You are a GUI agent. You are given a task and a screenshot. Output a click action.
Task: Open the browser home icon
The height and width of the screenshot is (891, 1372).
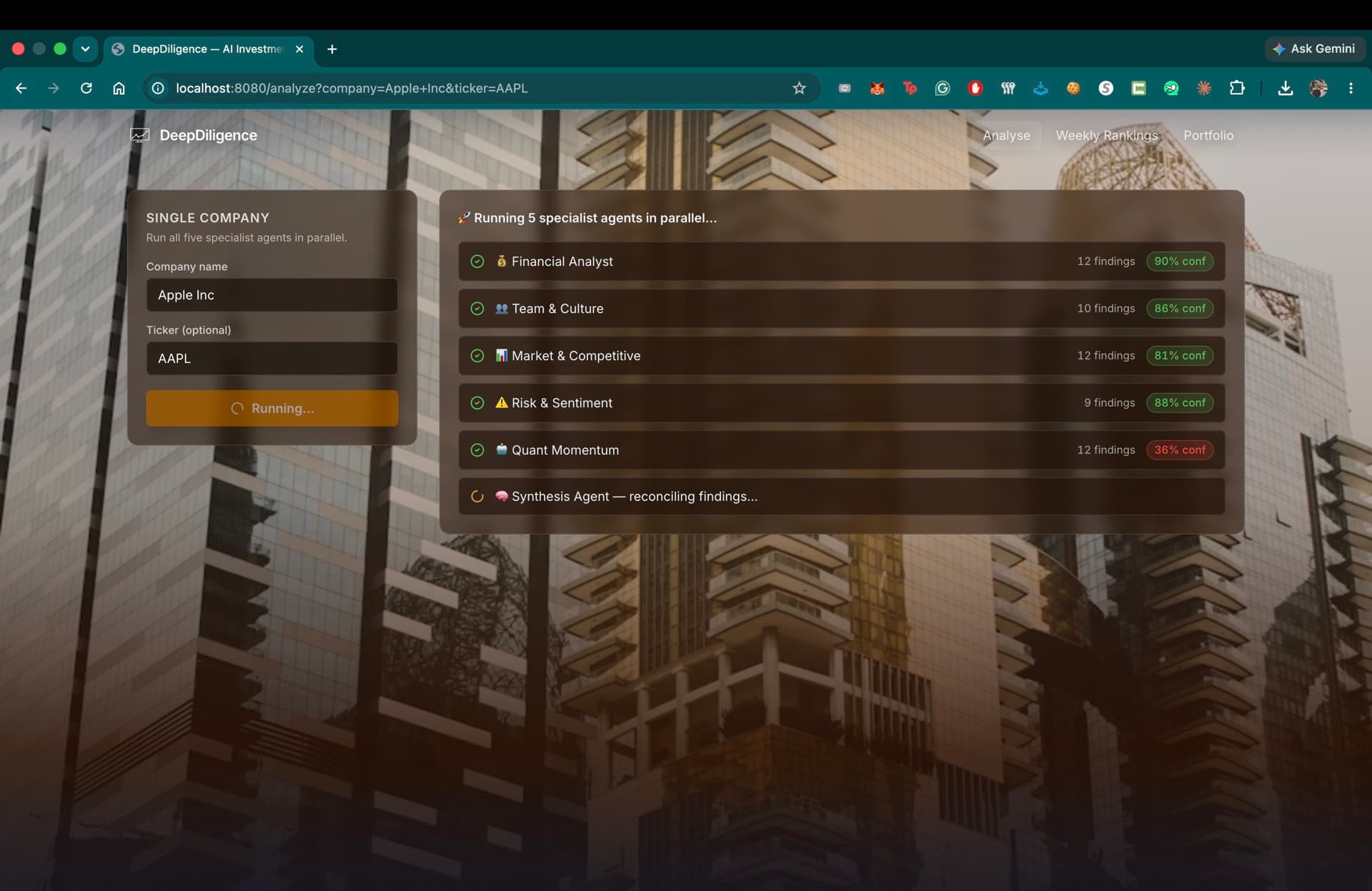click(119, 88)
